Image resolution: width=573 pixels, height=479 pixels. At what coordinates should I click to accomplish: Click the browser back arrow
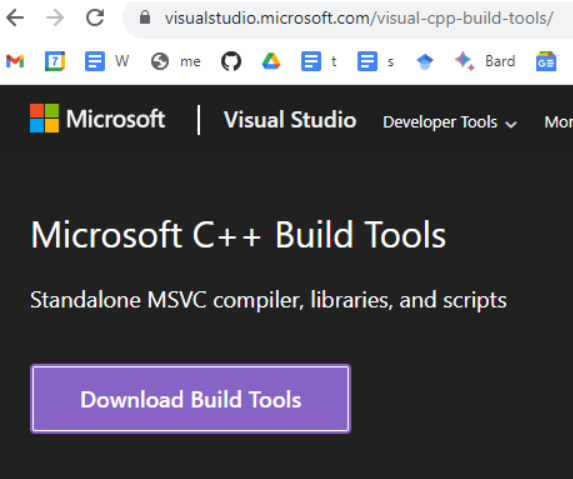coord(15,18)
